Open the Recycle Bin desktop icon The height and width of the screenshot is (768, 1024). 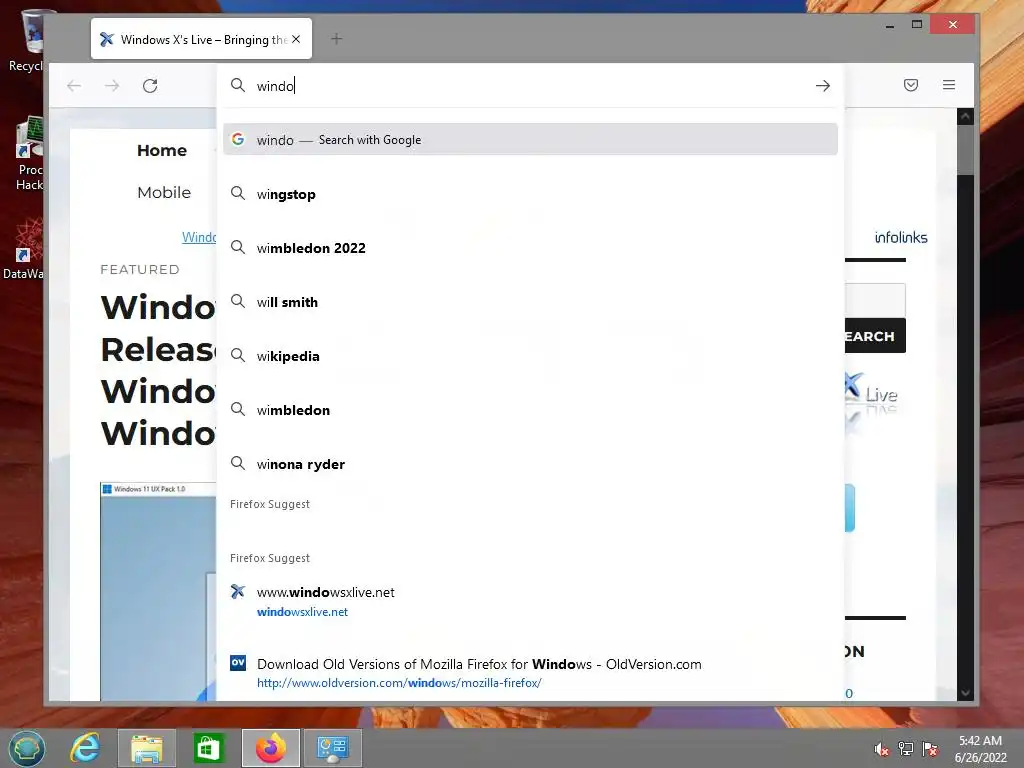(x=27, y=40)
